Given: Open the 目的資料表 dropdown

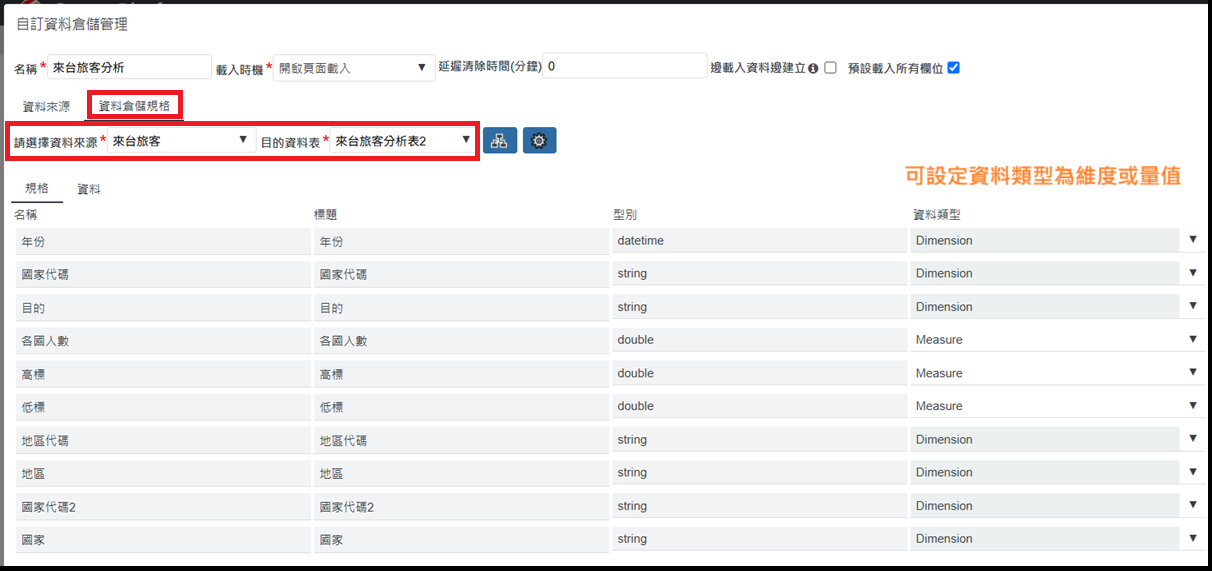Looking at the screenshot, I should click(402, 141).
